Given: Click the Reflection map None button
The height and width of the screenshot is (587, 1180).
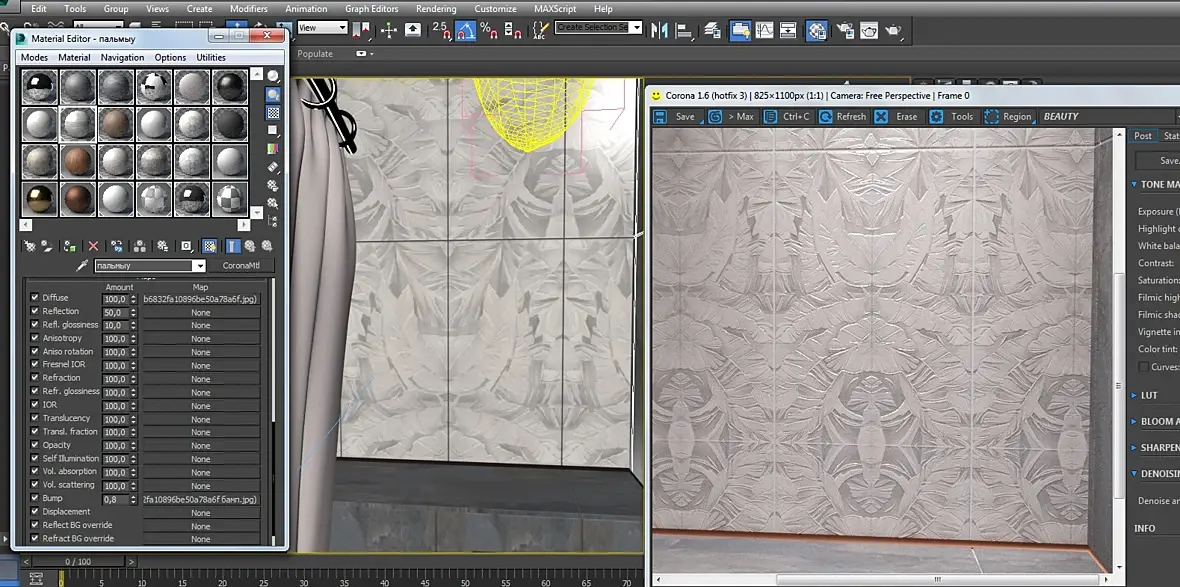Looking at the screenshot, I should [x=201, y=312].
